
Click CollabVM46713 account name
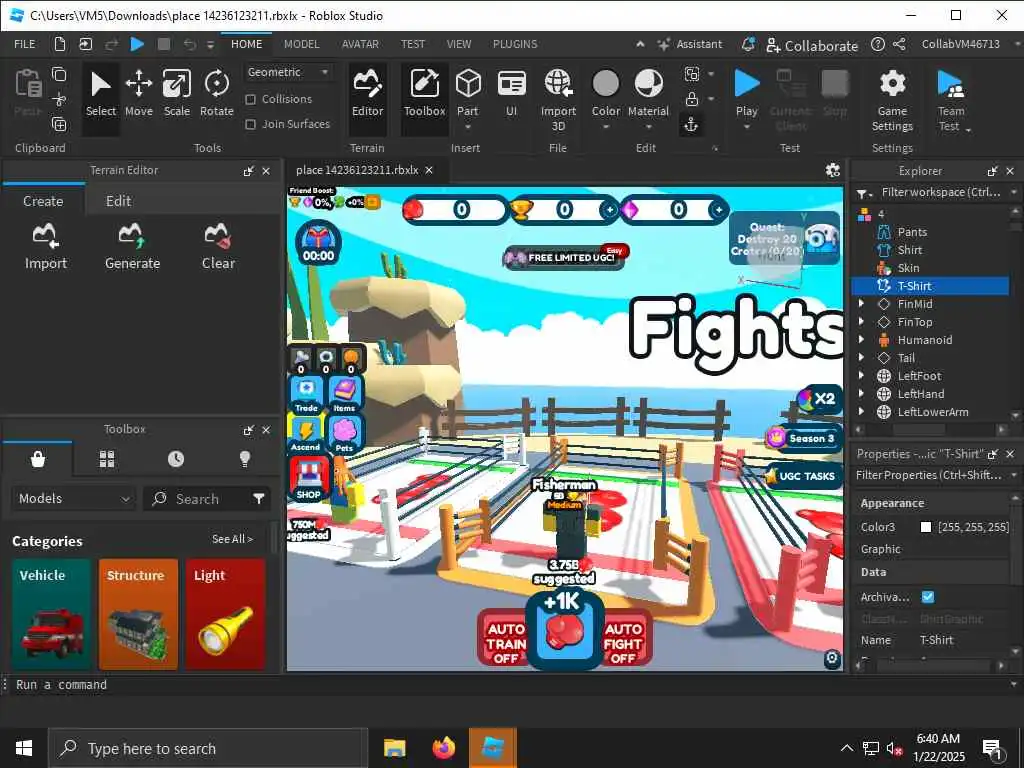[x=961, y=44]
